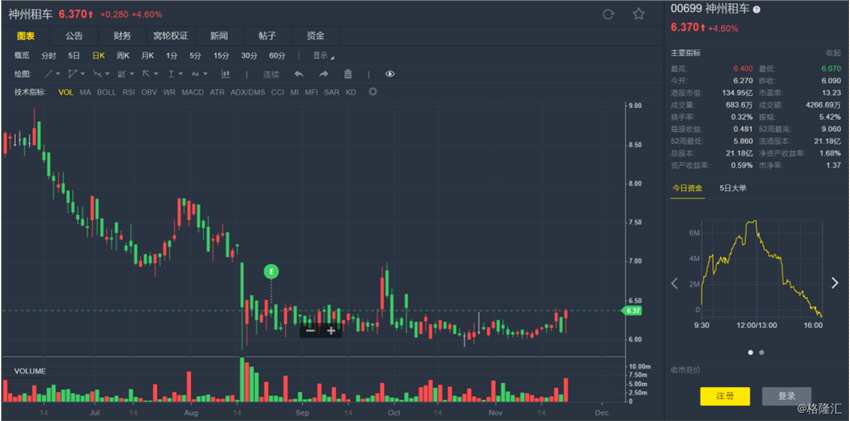Expand the Fibonacci tool dropdown
Screen dimensions: 850x421
pos(132,74)
